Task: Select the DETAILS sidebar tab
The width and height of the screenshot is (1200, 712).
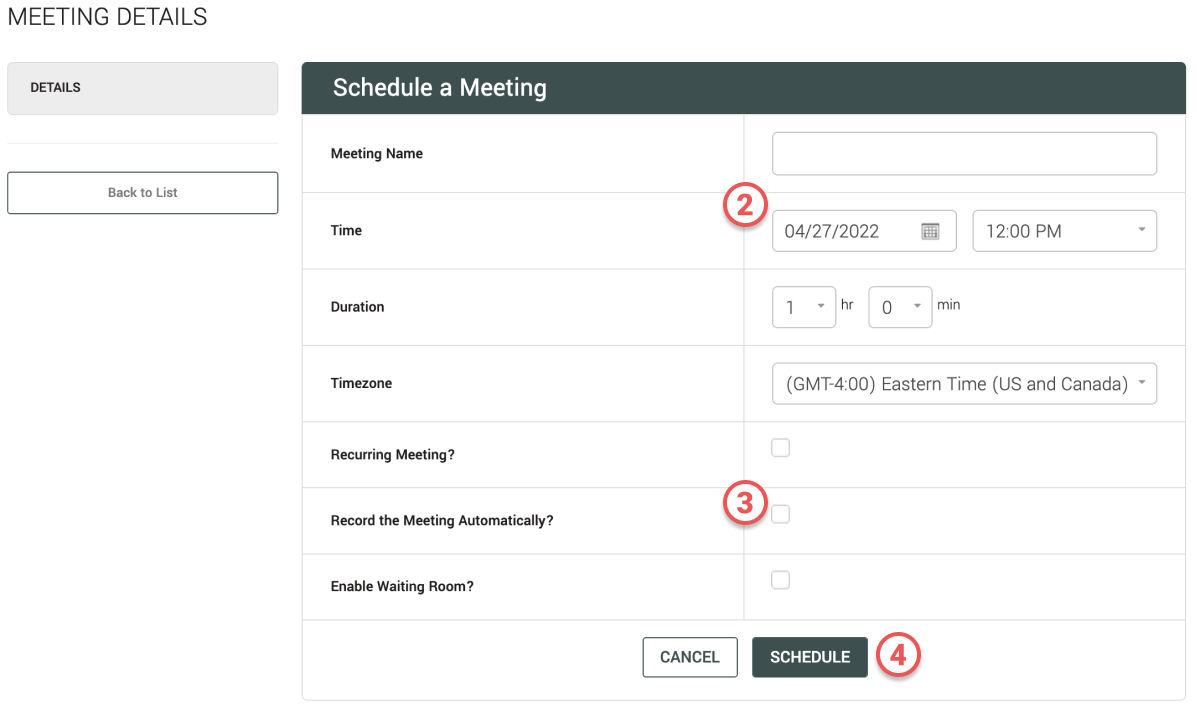Action: [x=142, y=88]
